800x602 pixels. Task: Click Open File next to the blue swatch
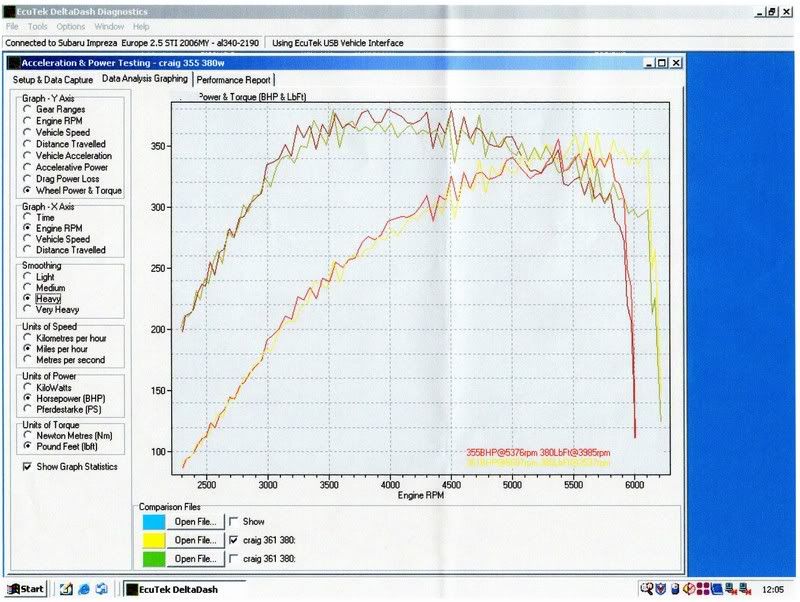click(x=195, y=521)
